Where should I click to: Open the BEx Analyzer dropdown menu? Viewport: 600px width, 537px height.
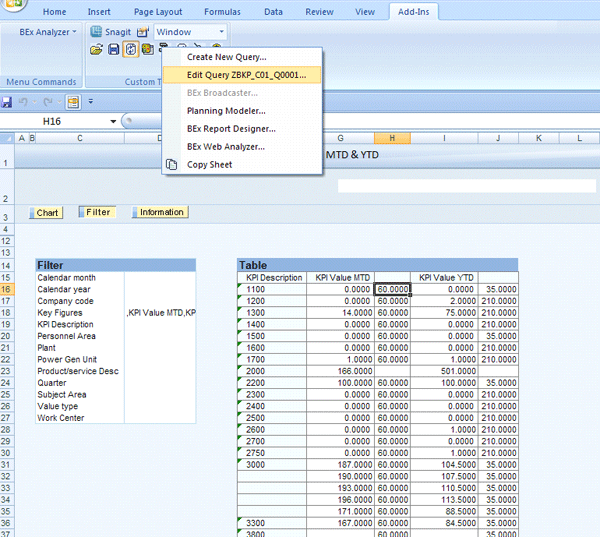(x=47, y=32)
